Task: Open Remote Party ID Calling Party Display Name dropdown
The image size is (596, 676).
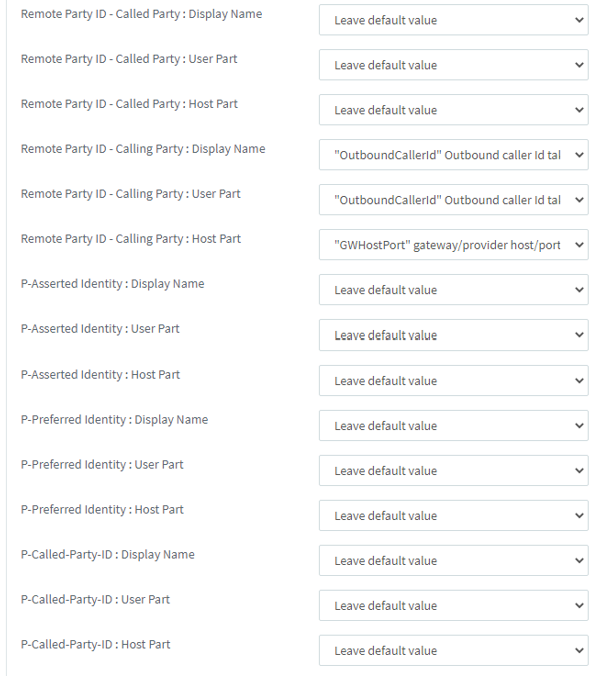Action: point(453,155)
